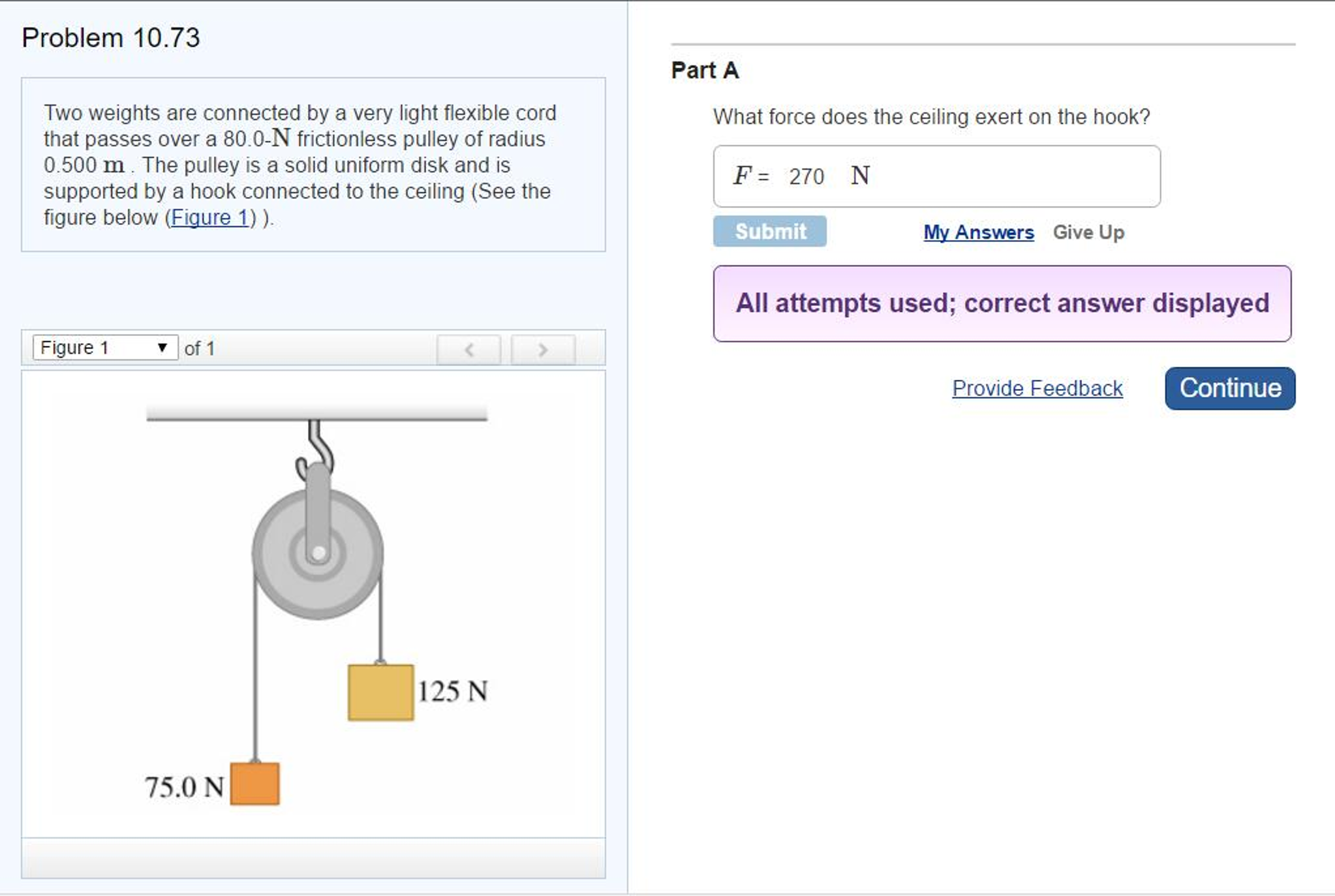Click the Part A heading
Screen dimensions: 1335x896
click(705, 70)
